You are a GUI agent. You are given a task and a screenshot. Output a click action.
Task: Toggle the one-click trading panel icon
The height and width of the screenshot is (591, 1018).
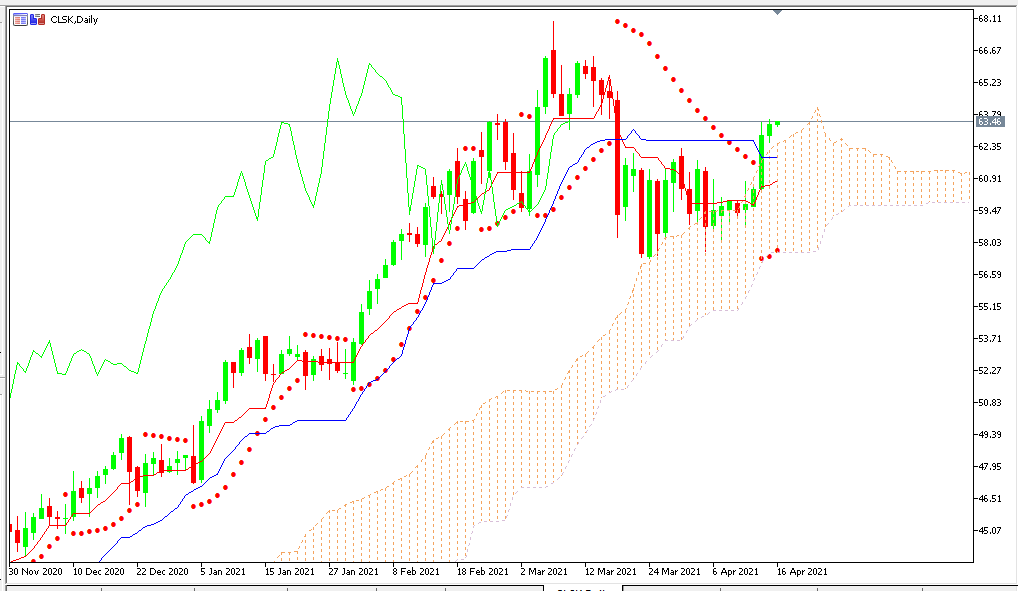[x=38, y=19]
